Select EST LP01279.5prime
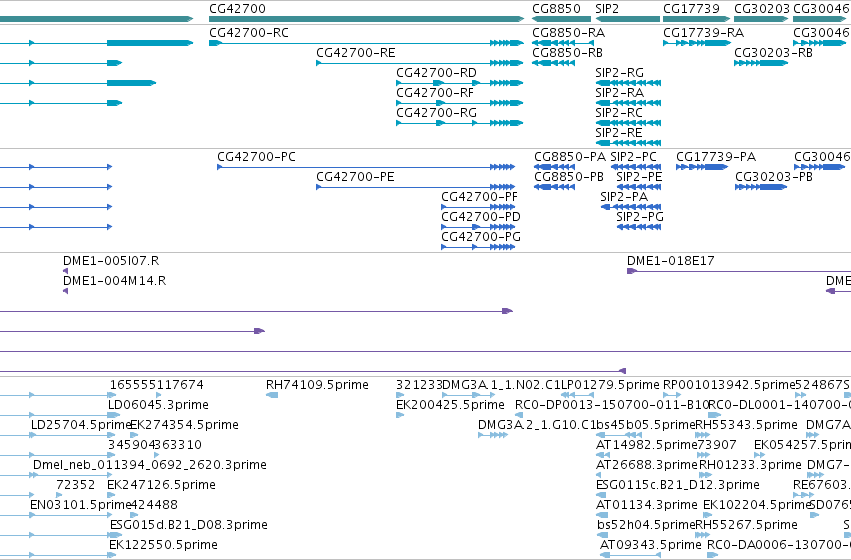The image size is (851, 560). point(576,395)
